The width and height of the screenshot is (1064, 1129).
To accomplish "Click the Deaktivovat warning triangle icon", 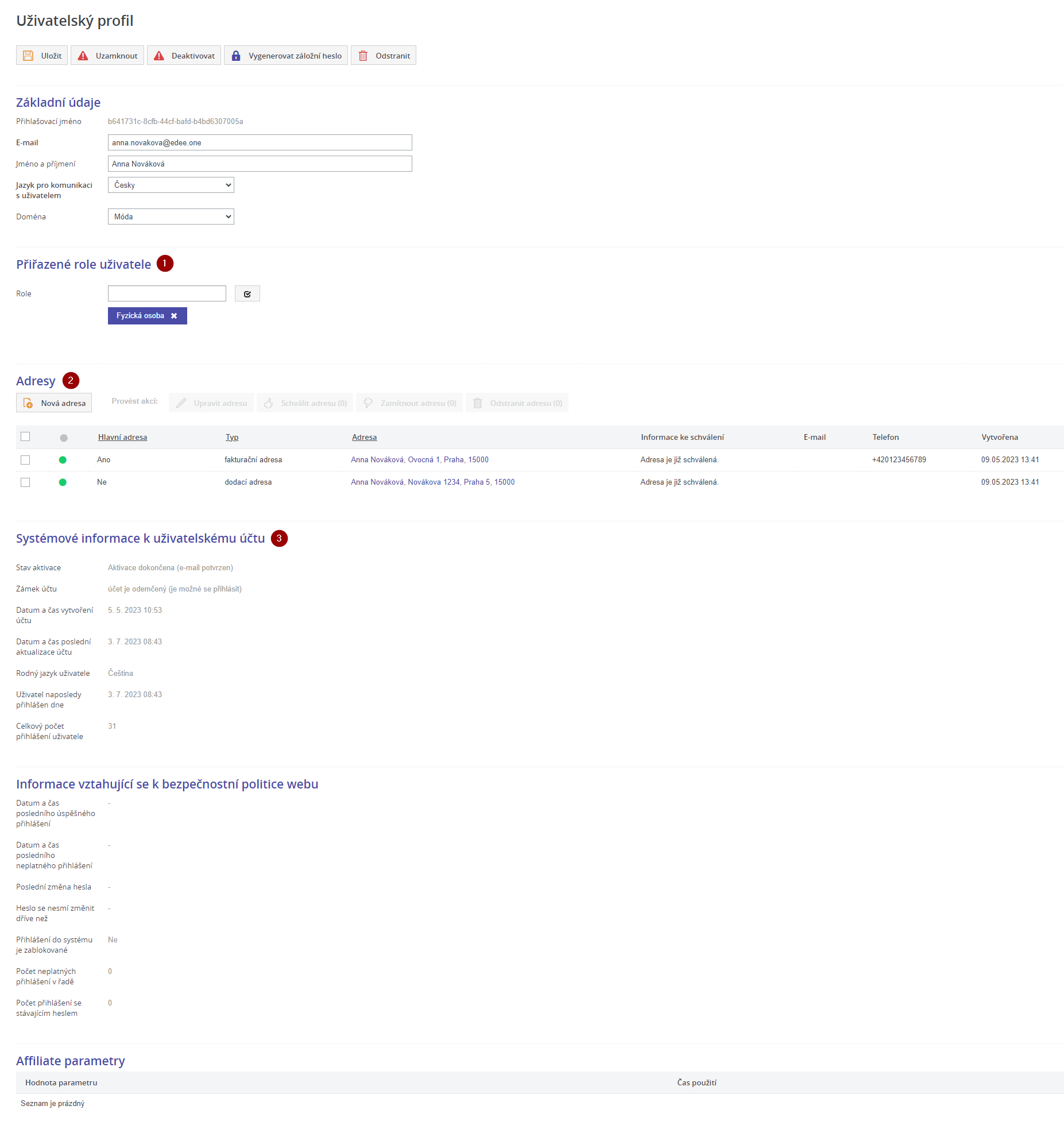I will [x=159, y=56].
